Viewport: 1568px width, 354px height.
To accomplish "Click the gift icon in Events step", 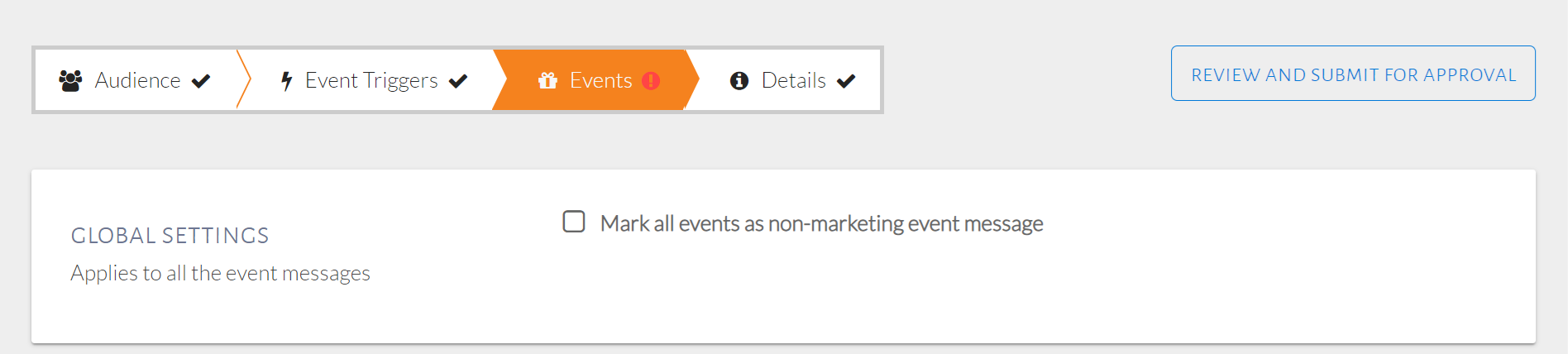I will tap(547, 80).
